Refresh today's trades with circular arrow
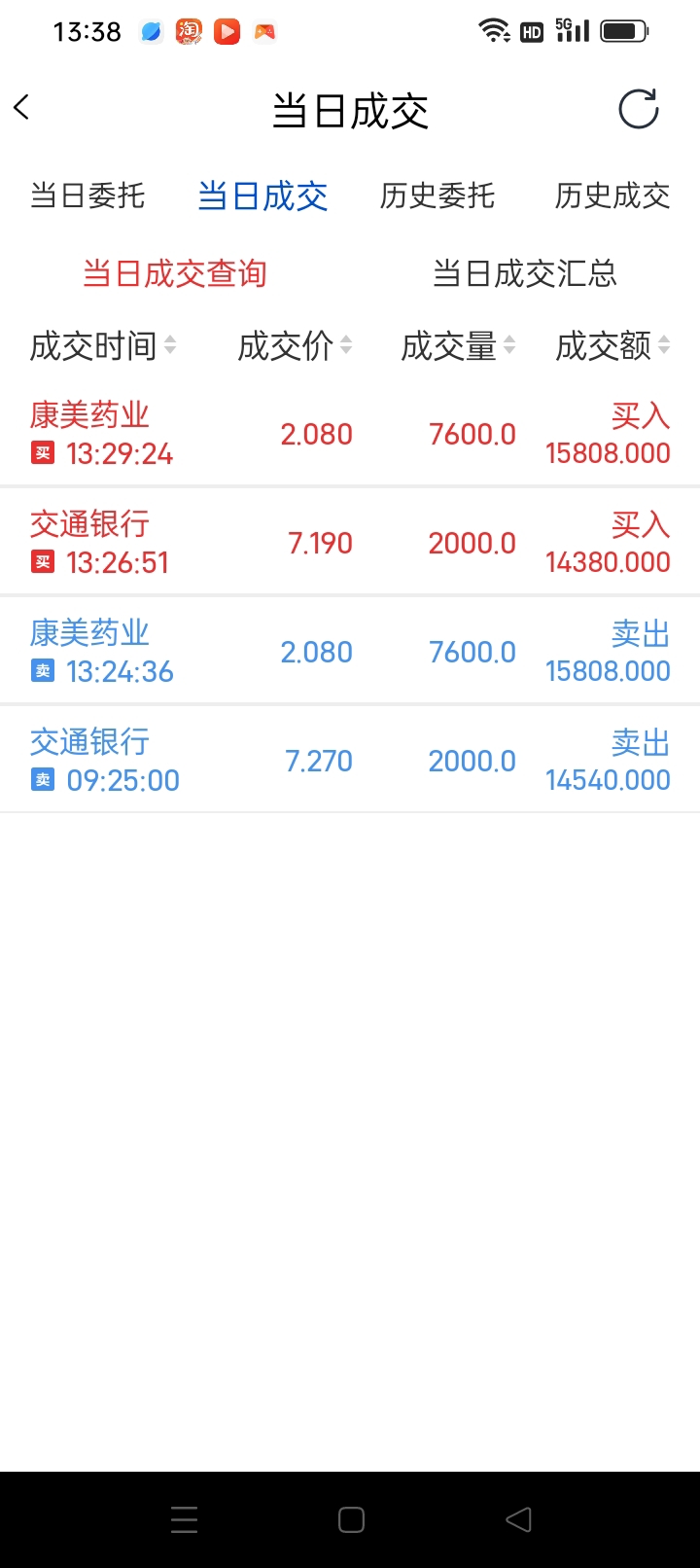This screenshot has width=700, height=1568. [x=639, y=109]
